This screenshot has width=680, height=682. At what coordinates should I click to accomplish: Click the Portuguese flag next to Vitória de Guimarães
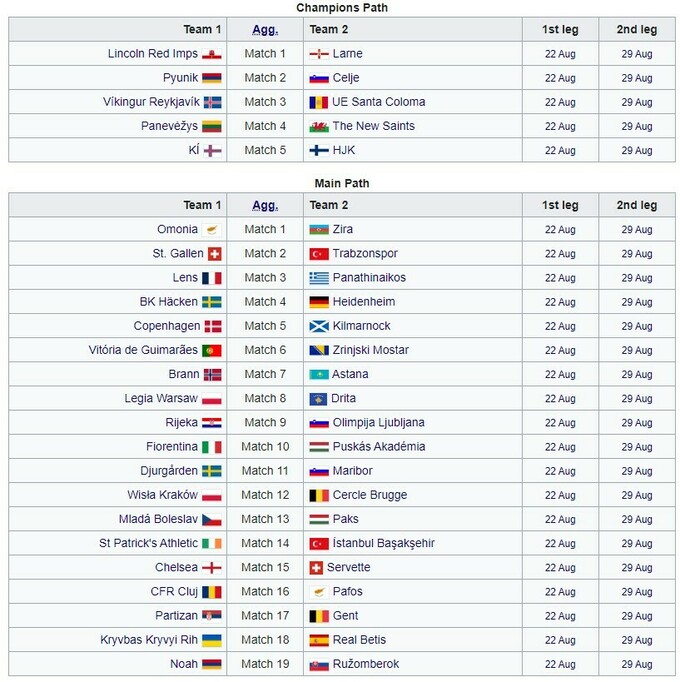coord(211,350)
